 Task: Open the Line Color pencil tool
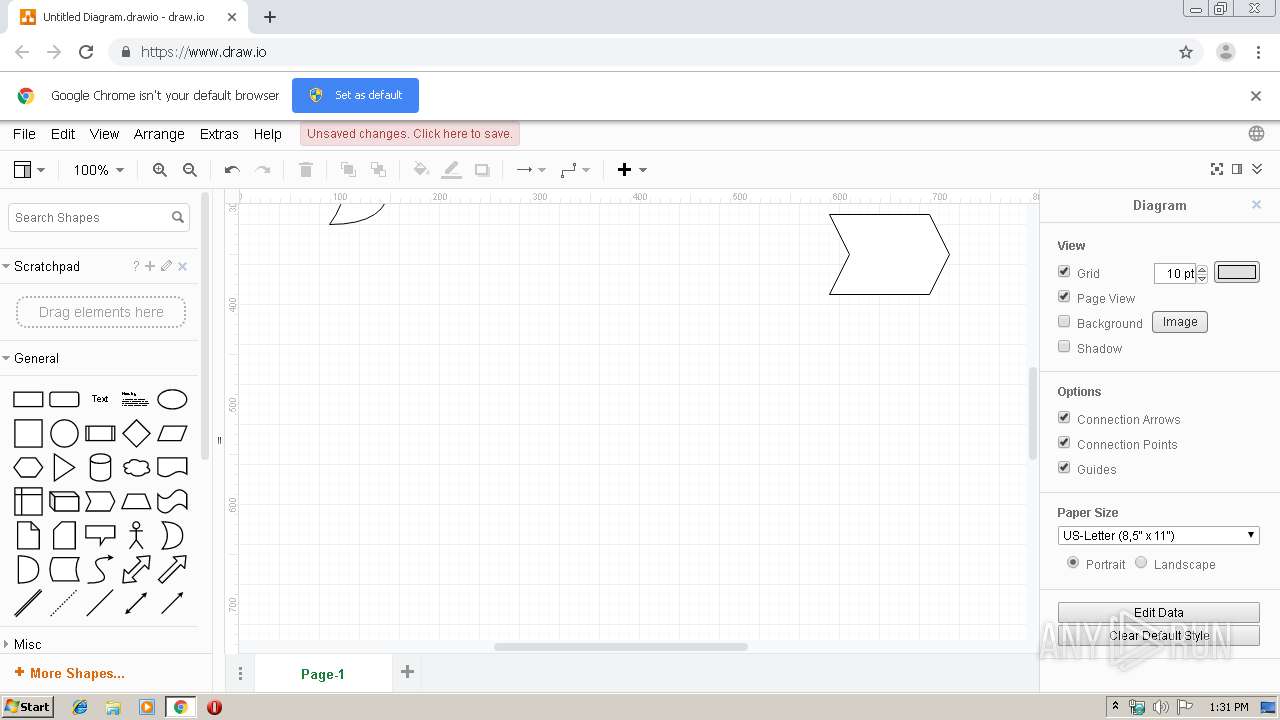click(452, 170)
